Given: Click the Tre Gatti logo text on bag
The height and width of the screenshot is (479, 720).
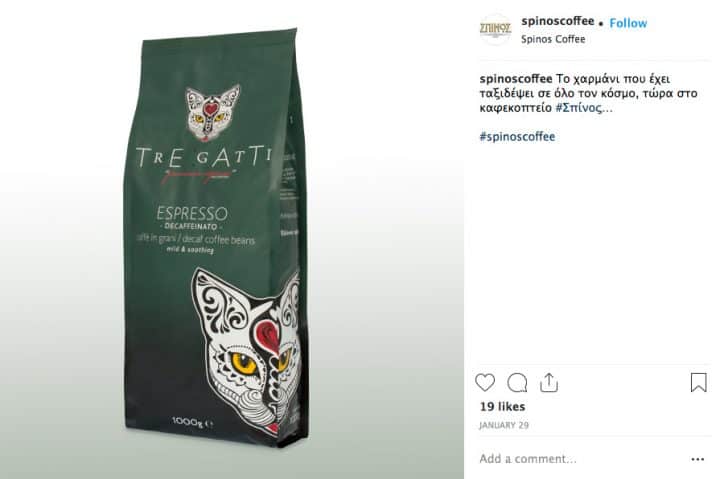Looking at the screenshot, I should pos(204,157).
